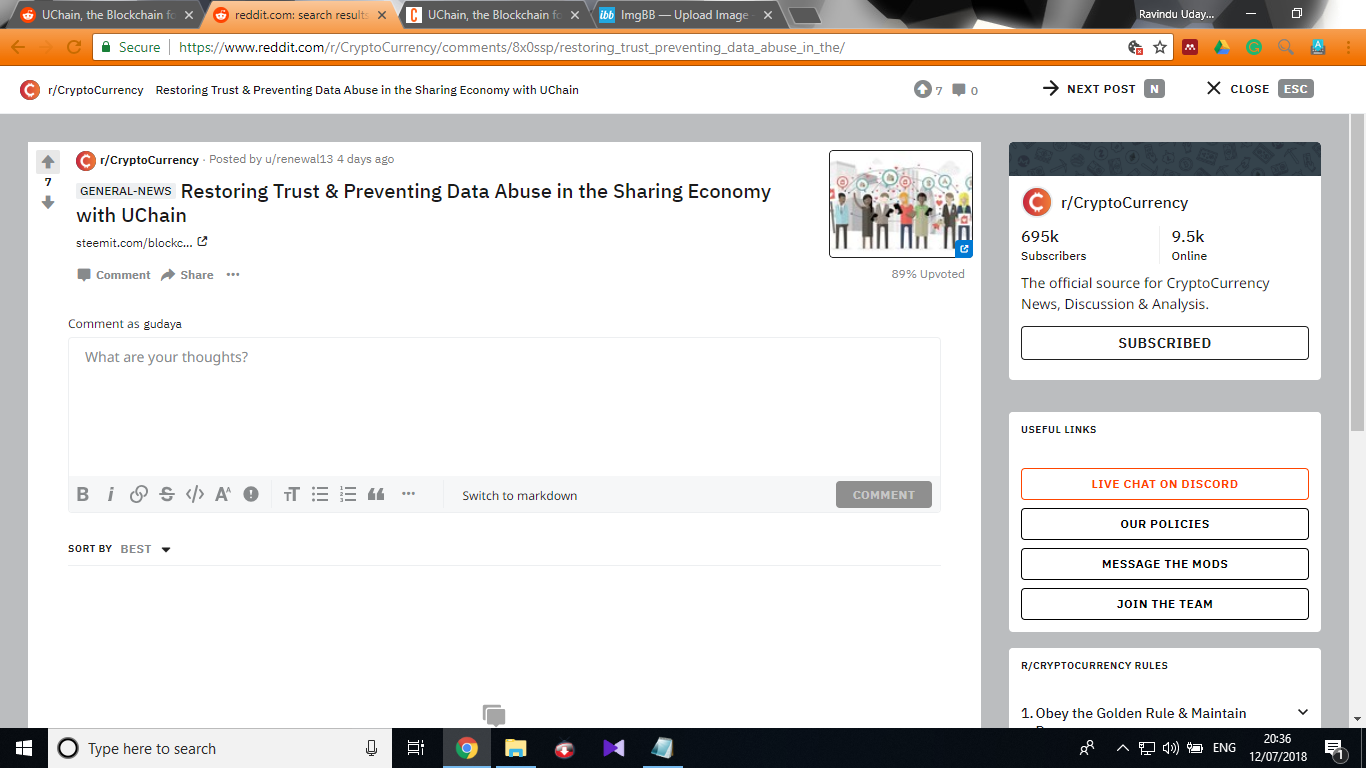This screenshot has width=1366, height=768.
Task: Toggle the SUBSCRIBED button for r/CryptoCurrency
Action: tap(1164, 343)
